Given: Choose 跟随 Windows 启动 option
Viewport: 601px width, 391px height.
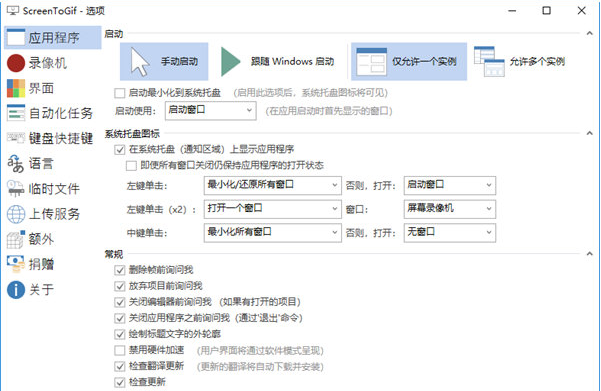Looking at the screenshot, I should click(x=278, y=62).
